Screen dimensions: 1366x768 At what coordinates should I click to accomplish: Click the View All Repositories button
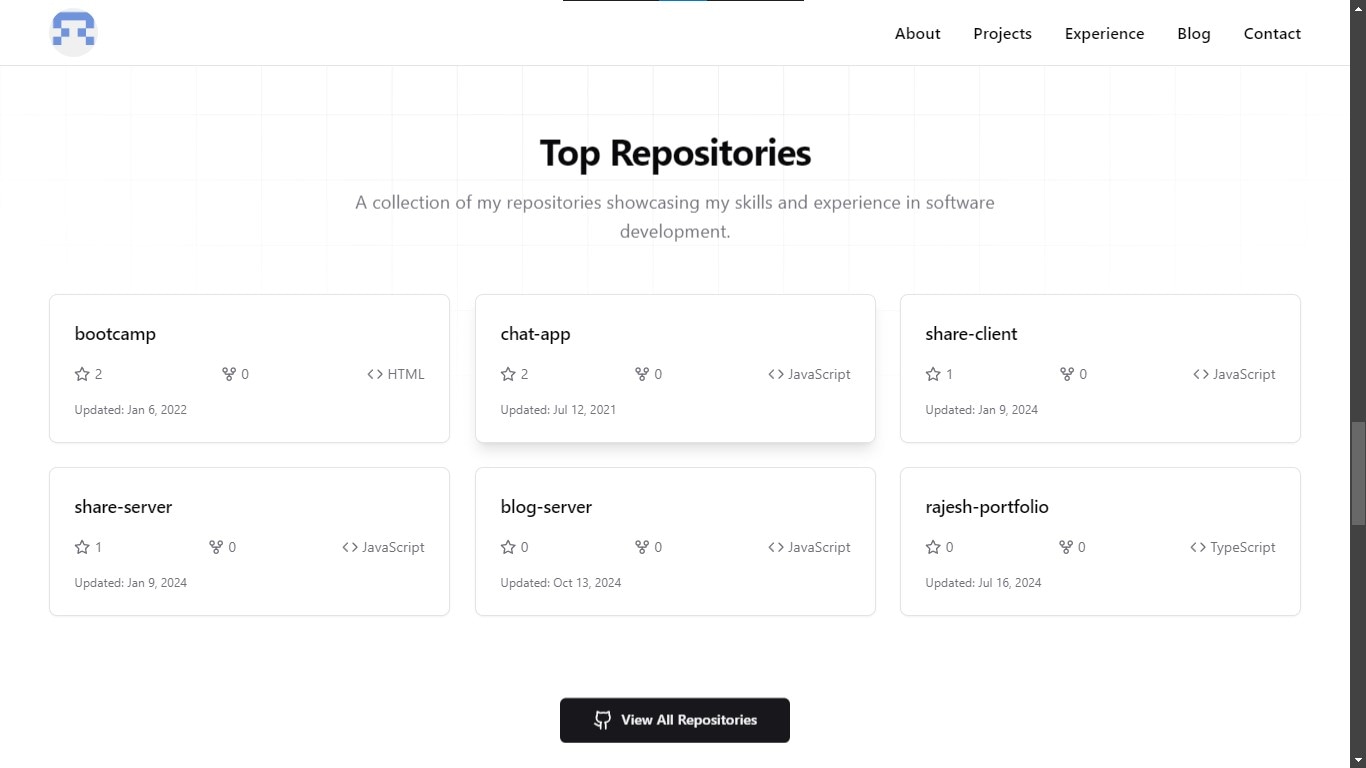[x=675, y=720]
